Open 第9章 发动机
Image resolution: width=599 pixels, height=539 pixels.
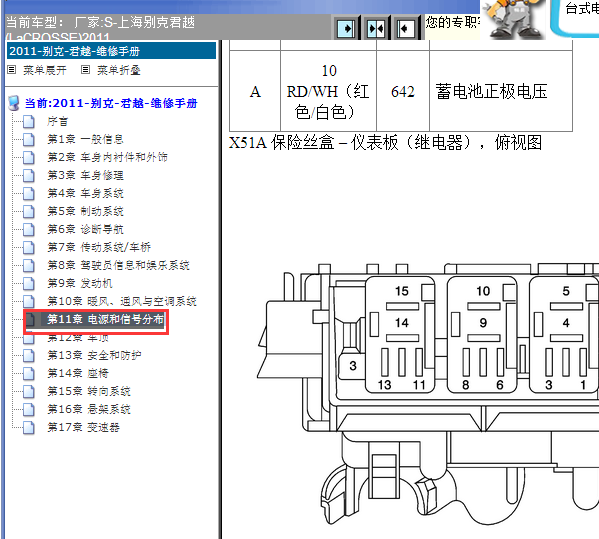[x=79, y=283]
